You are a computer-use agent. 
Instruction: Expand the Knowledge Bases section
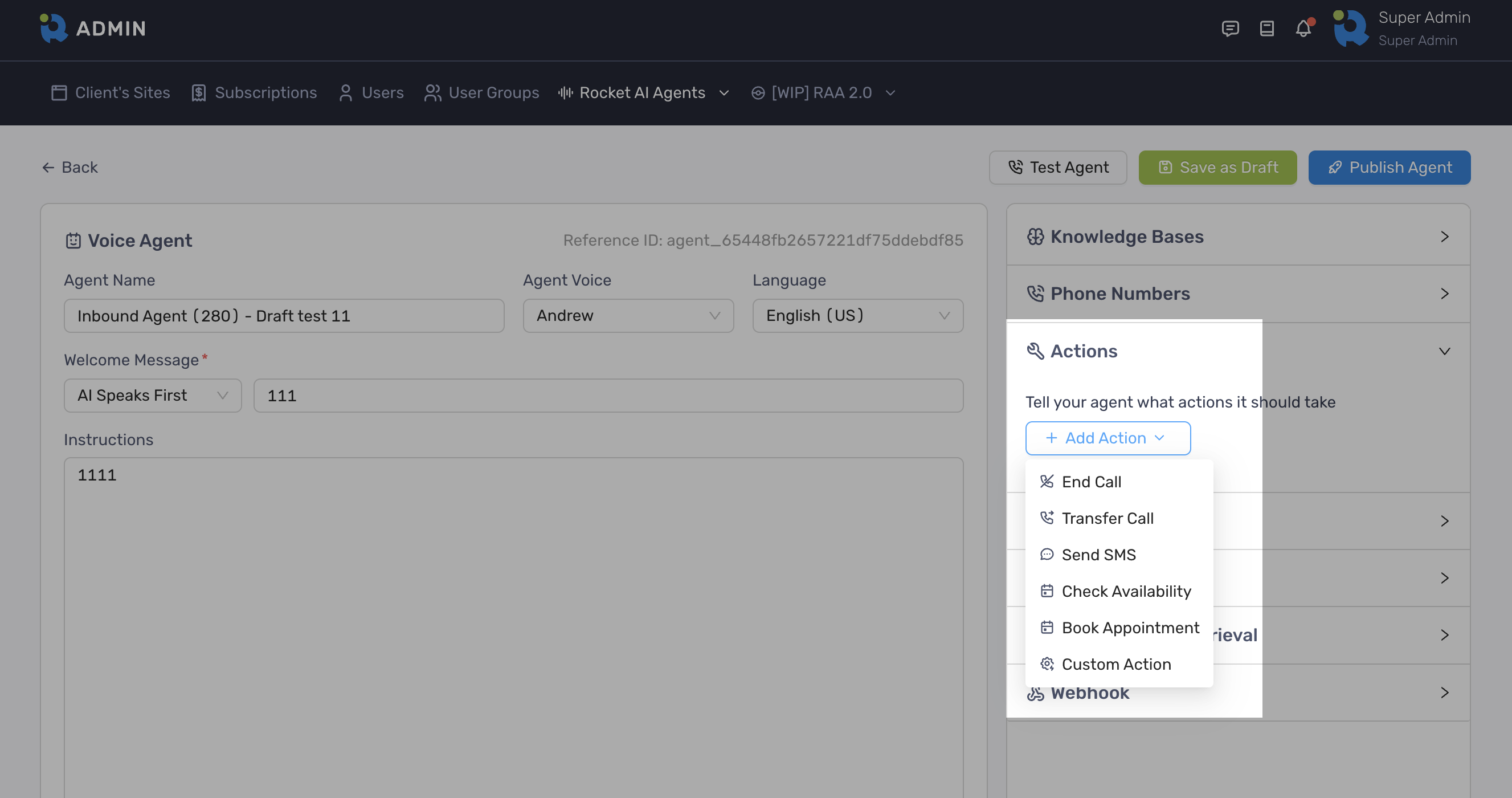coord(1238,237)
